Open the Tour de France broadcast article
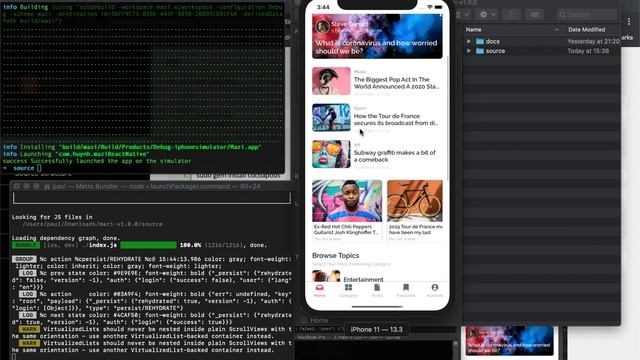 point(396,120)
